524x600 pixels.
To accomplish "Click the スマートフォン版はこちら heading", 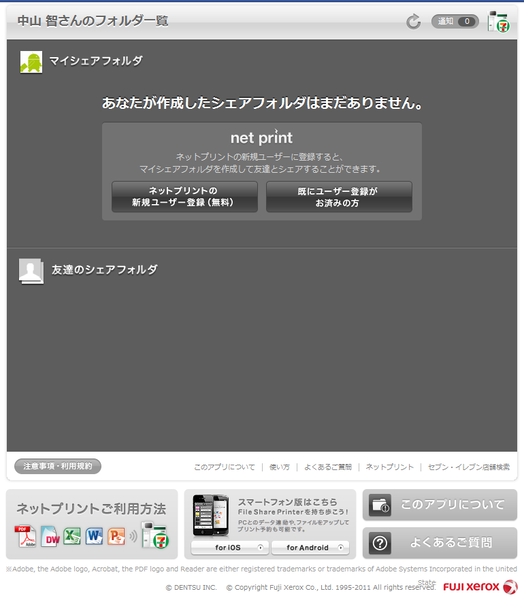I will (288, 502).
